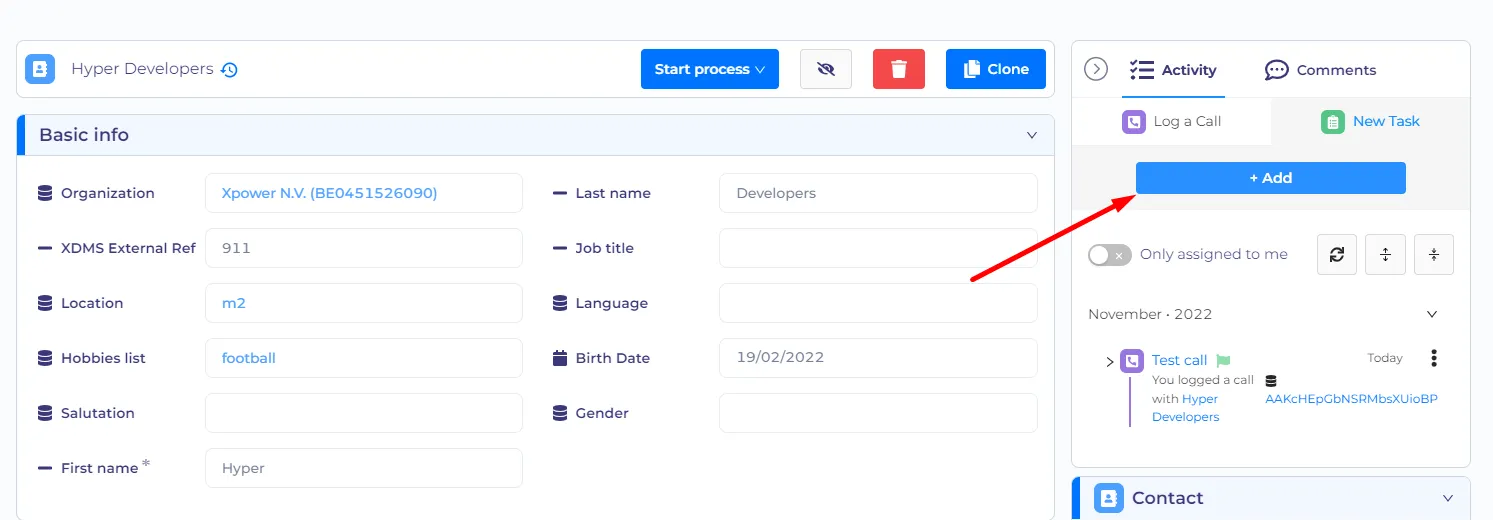Click the collapse all activities button

1434,254
